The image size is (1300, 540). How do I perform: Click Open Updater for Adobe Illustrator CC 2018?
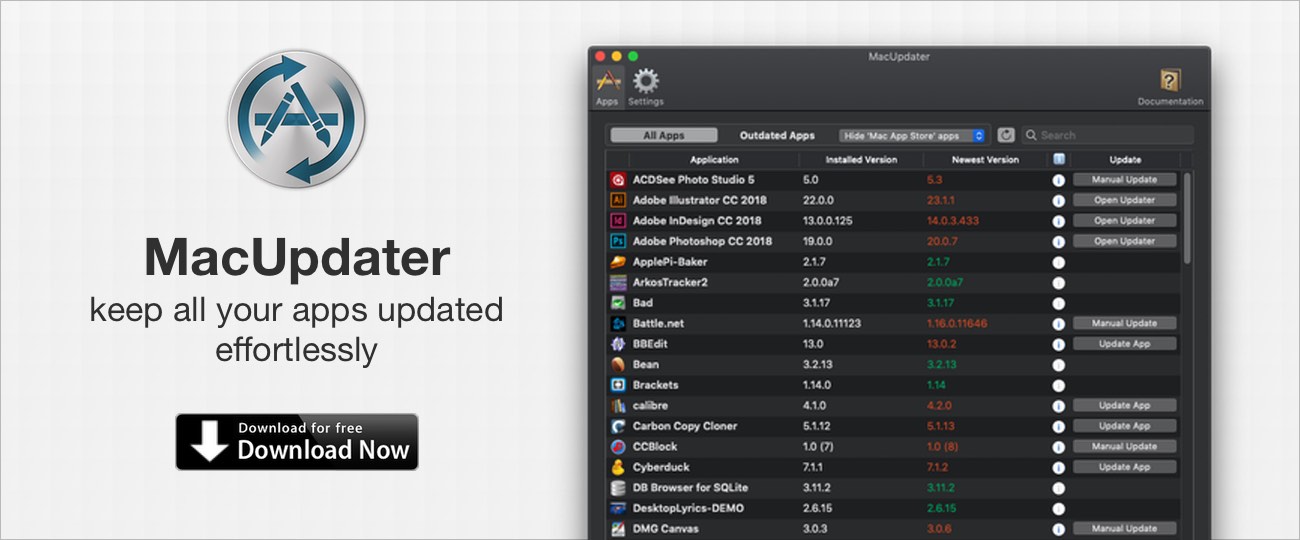click(1125, 200)
